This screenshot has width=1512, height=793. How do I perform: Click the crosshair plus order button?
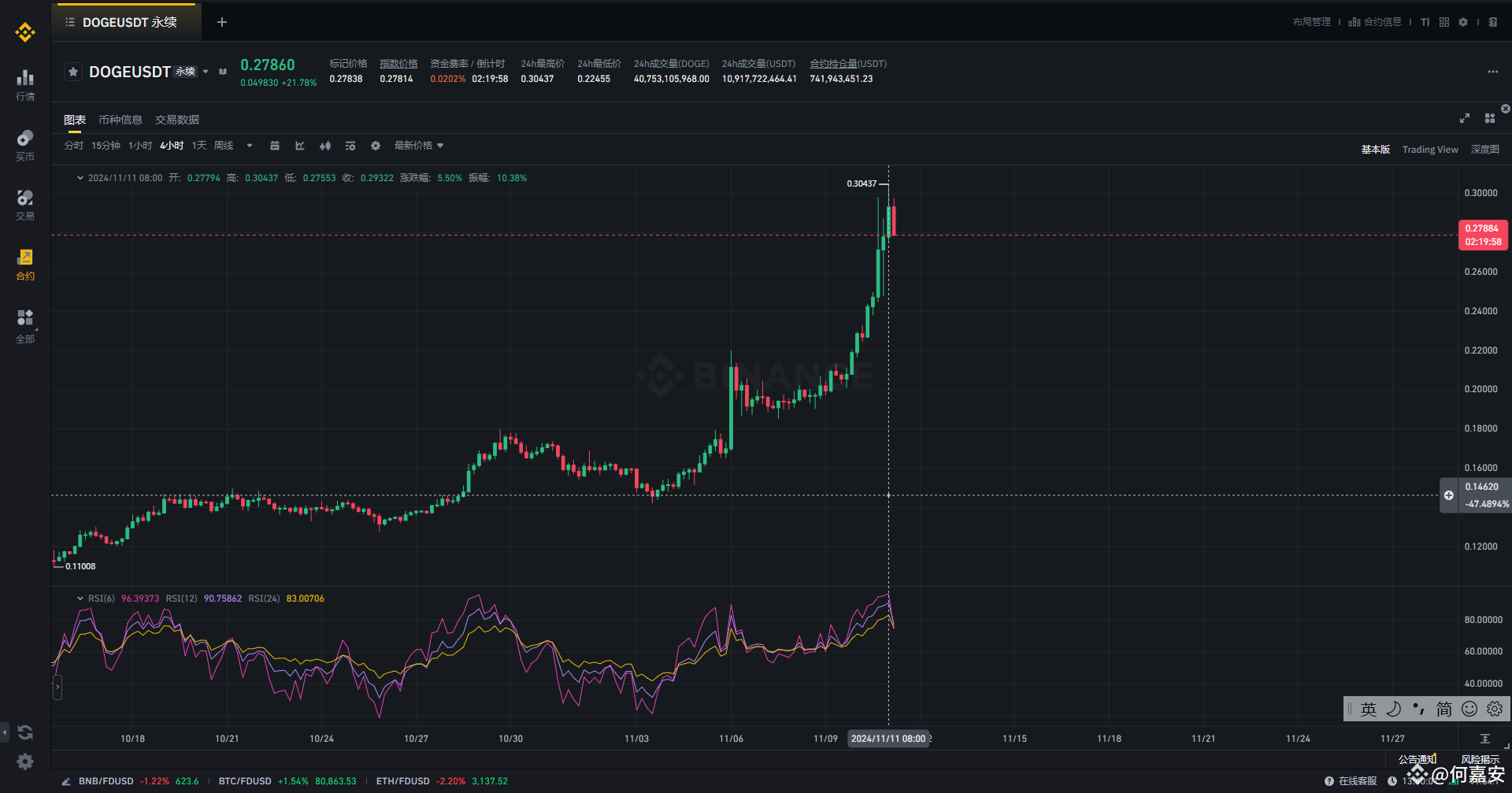click(x=1449, y=495)
